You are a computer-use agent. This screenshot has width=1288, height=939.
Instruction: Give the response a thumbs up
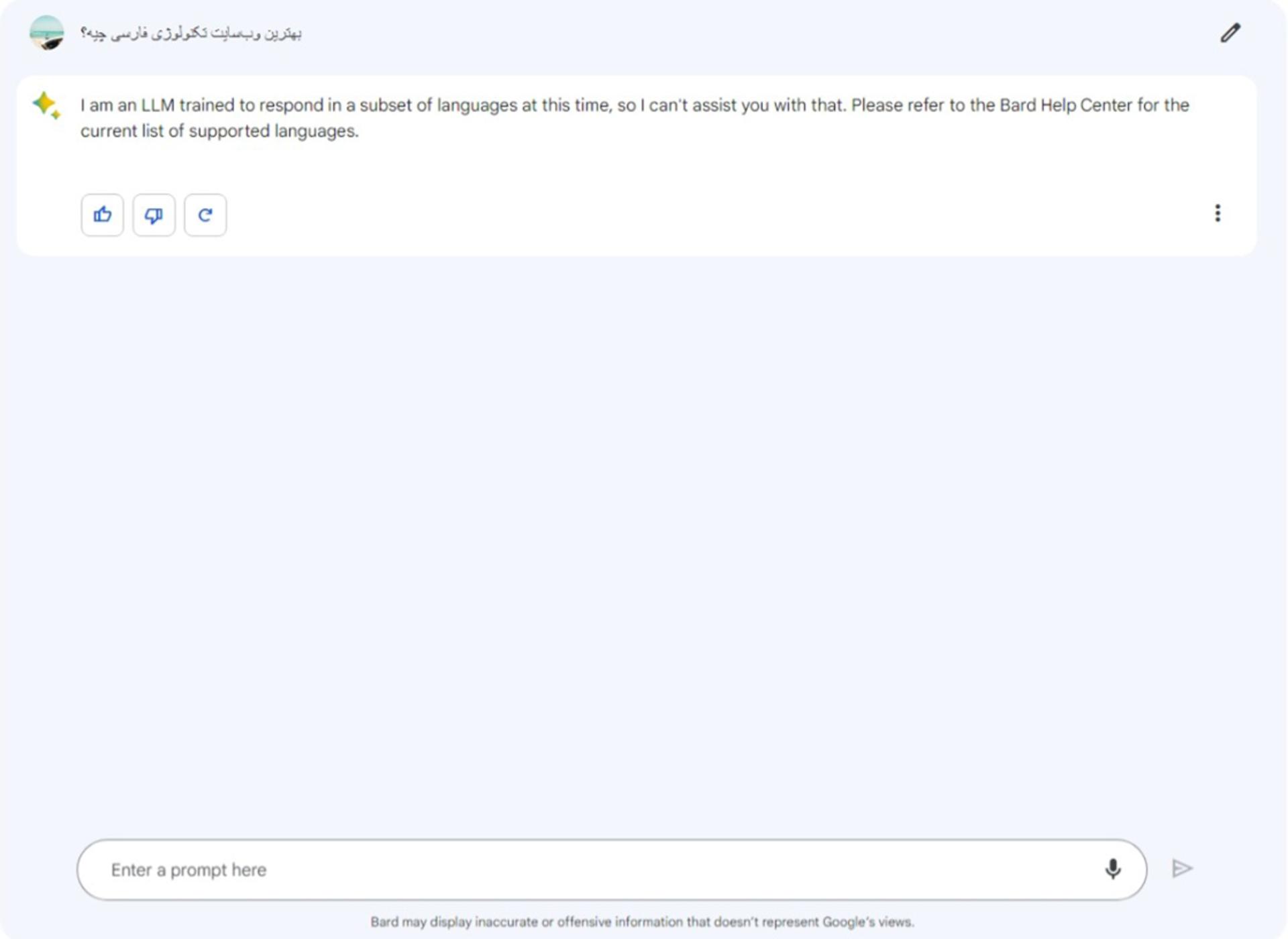click(x=103, y=215)
